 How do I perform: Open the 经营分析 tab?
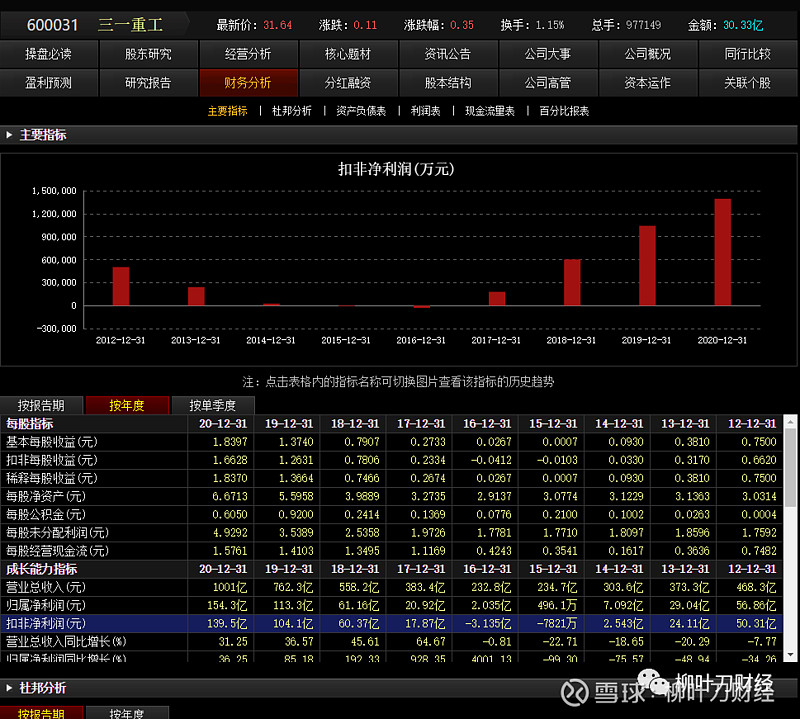click(x=248, y=54)
